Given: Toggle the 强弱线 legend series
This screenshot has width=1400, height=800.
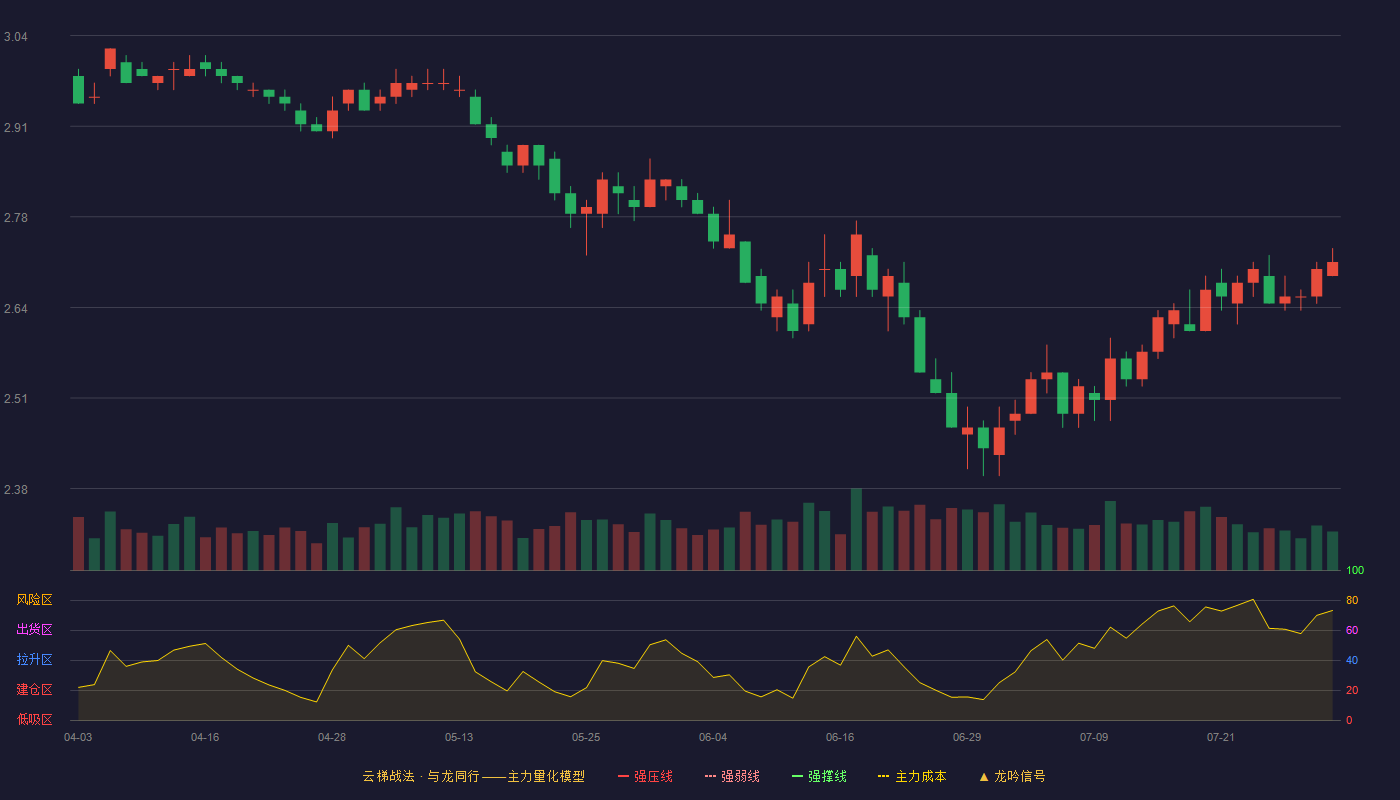Looking at the screenshot, I should tap(732, 776).
